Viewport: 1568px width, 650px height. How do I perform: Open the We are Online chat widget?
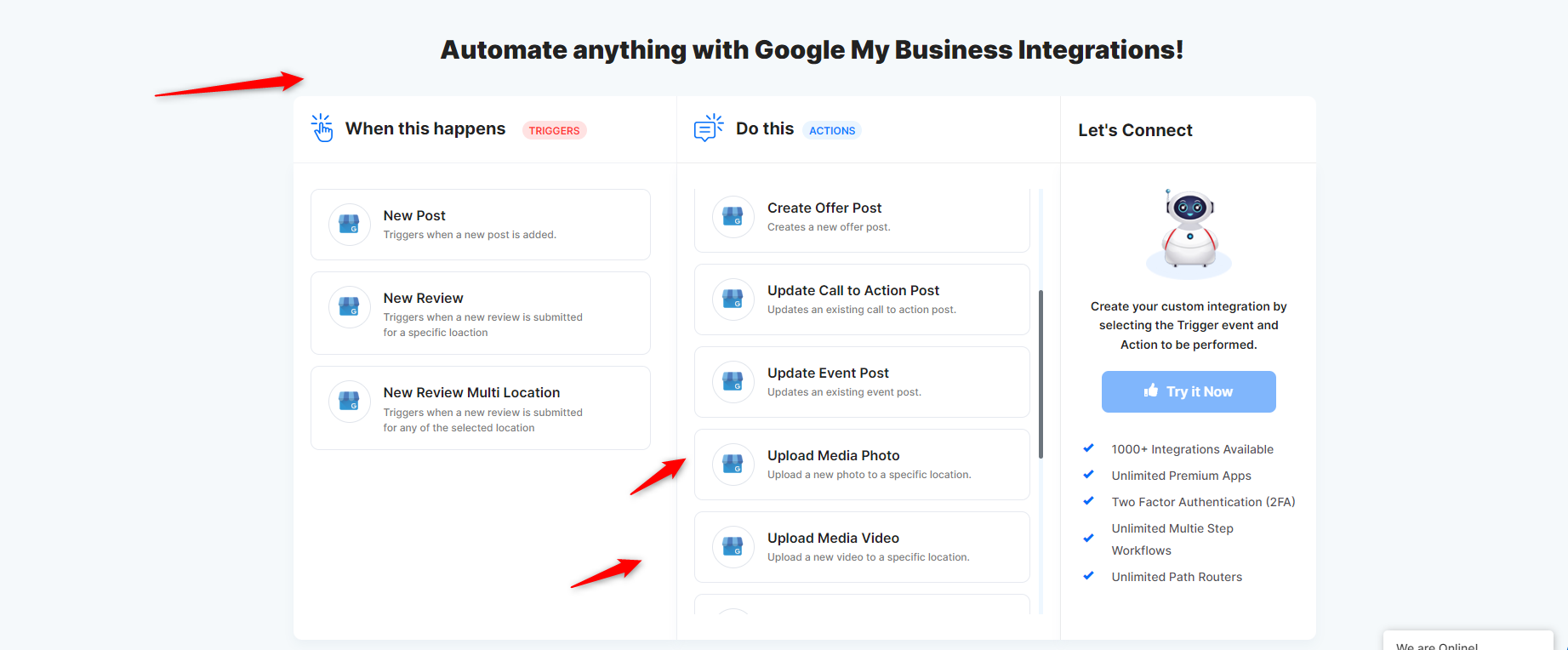click(1467, 643)
